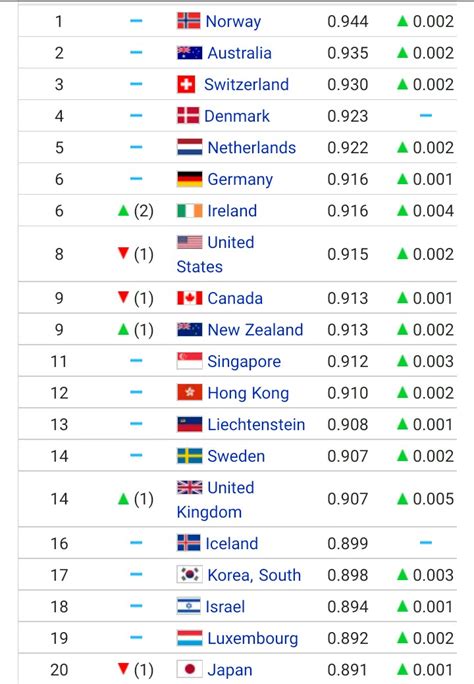Open the United Kingdom link
The image size is (474, 684).
pyautogui.click(x=215, y=499)
